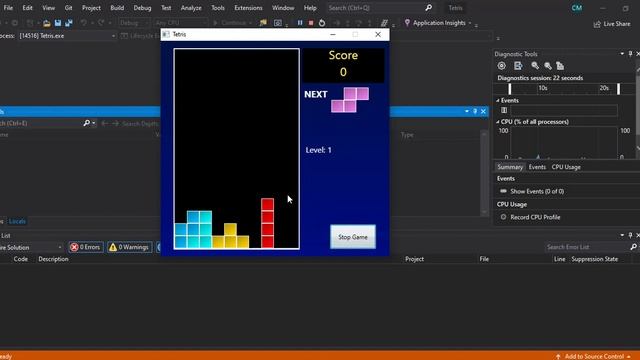Open the View menu
Viewport: 640px width, 360px height.
(48, 8)
